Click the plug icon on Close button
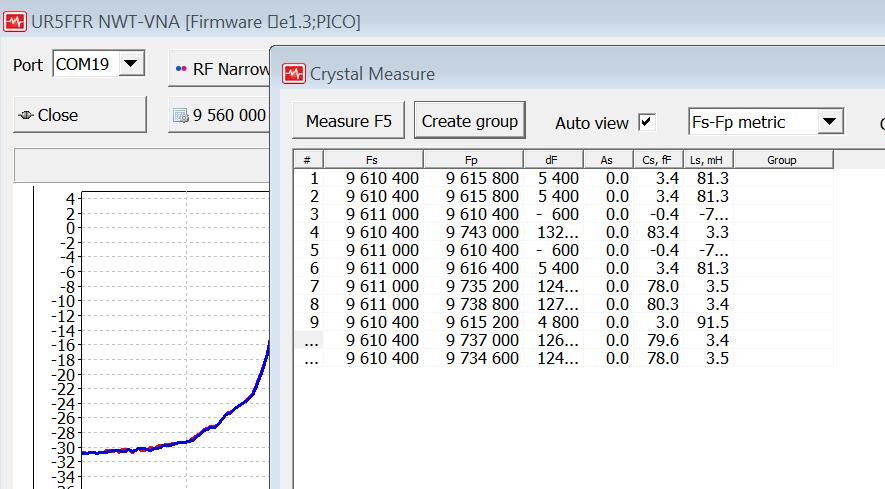885x489 pixels. (26, 115)
